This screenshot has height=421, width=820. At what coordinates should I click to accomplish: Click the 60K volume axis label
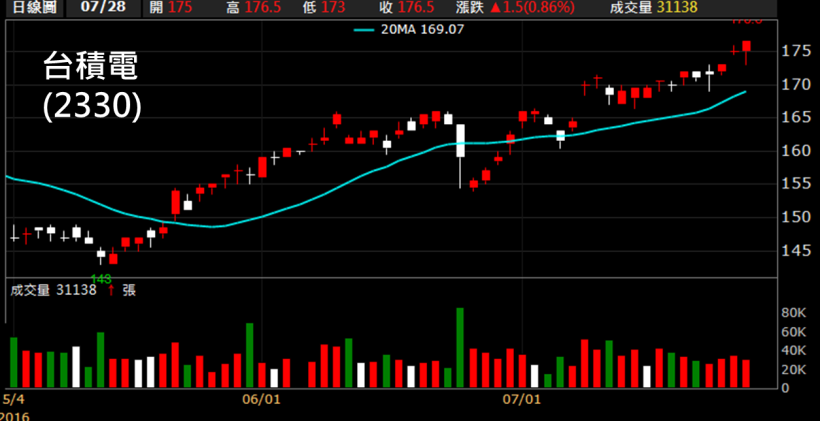pos(793,332)
